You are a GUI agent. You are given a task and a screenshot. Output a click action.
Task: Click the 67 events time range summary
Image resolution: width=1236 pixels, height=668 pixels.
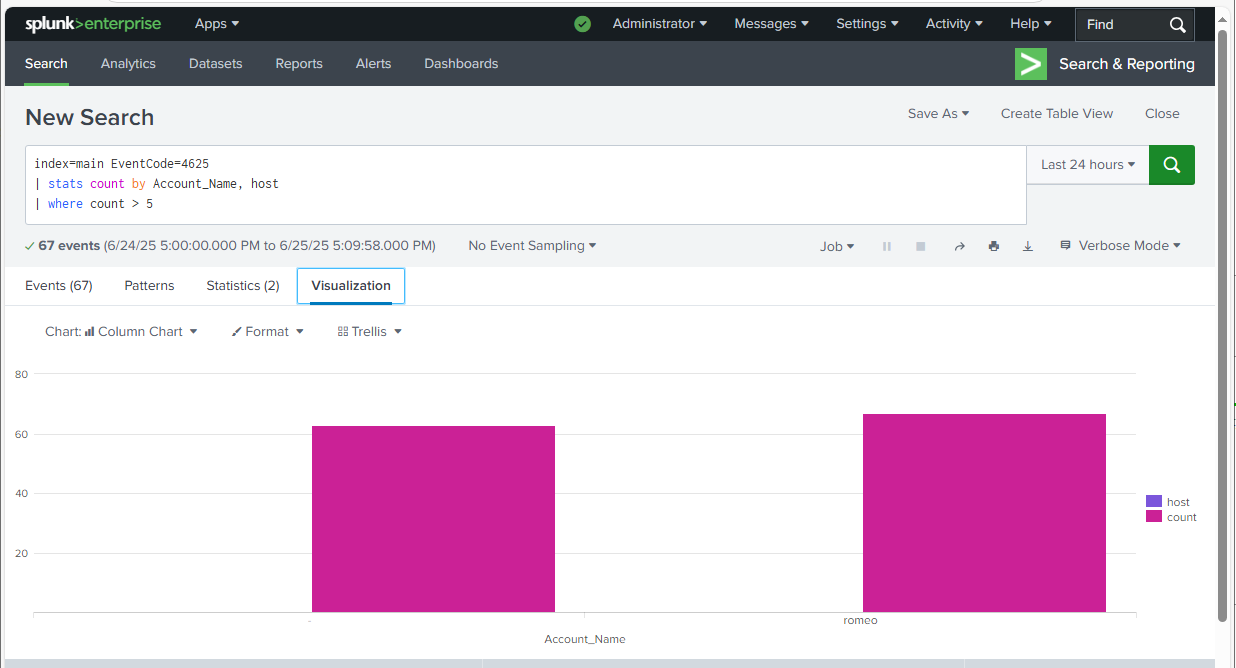pos(230,246)
